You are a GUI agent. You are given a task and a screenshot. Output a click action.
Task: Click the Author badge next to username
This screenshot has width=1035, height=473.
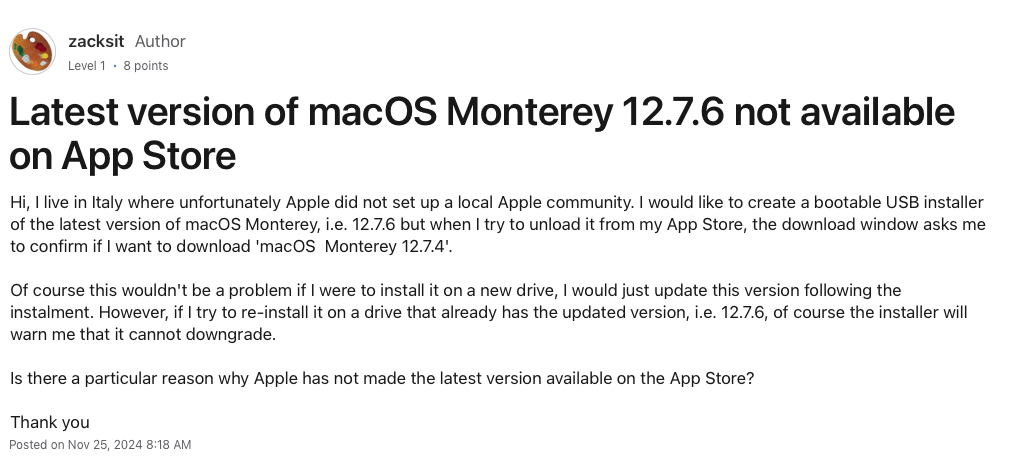pyautogui.click(x=160, y=41)
